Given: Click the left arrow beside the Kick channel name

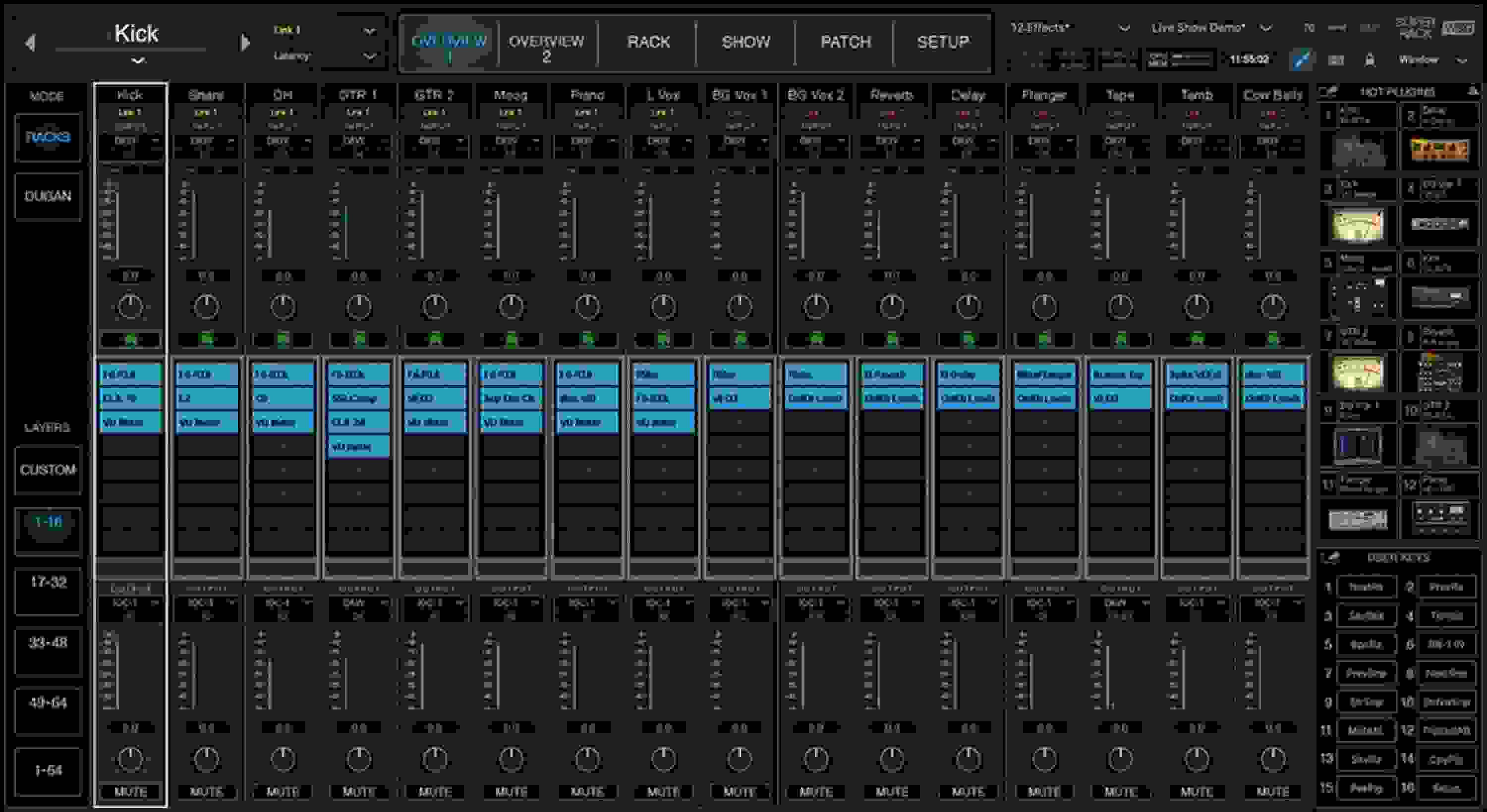Looking at the screenshot, I should [x=31, y=42].
